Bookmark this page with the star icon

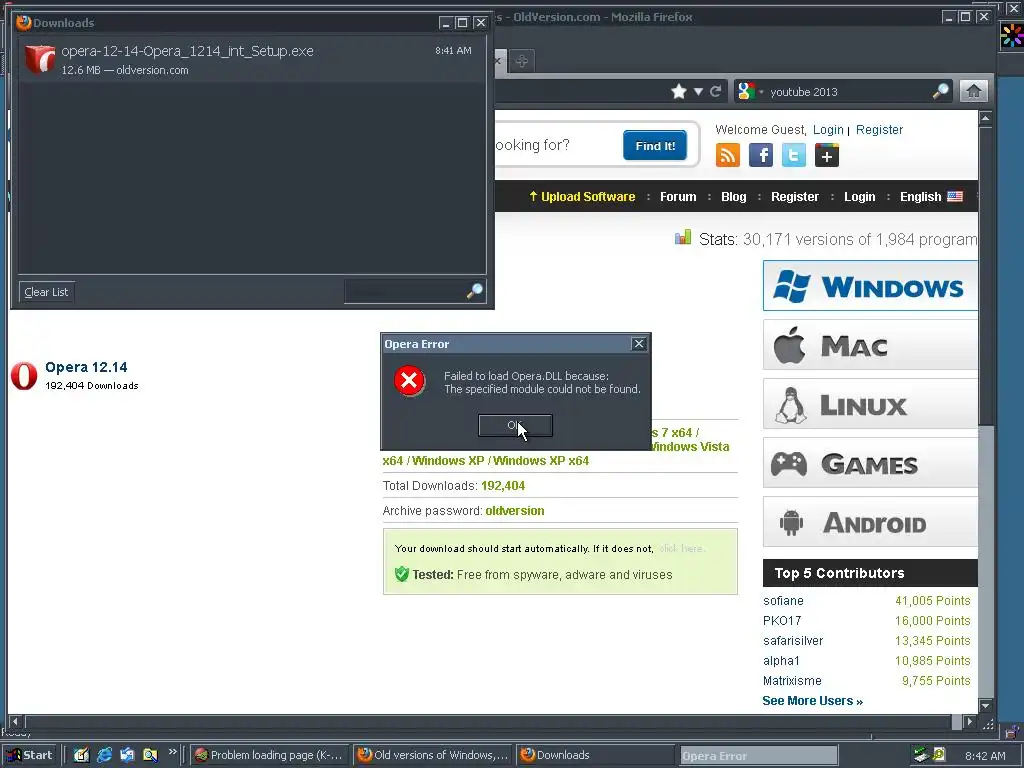pos(679,91)
